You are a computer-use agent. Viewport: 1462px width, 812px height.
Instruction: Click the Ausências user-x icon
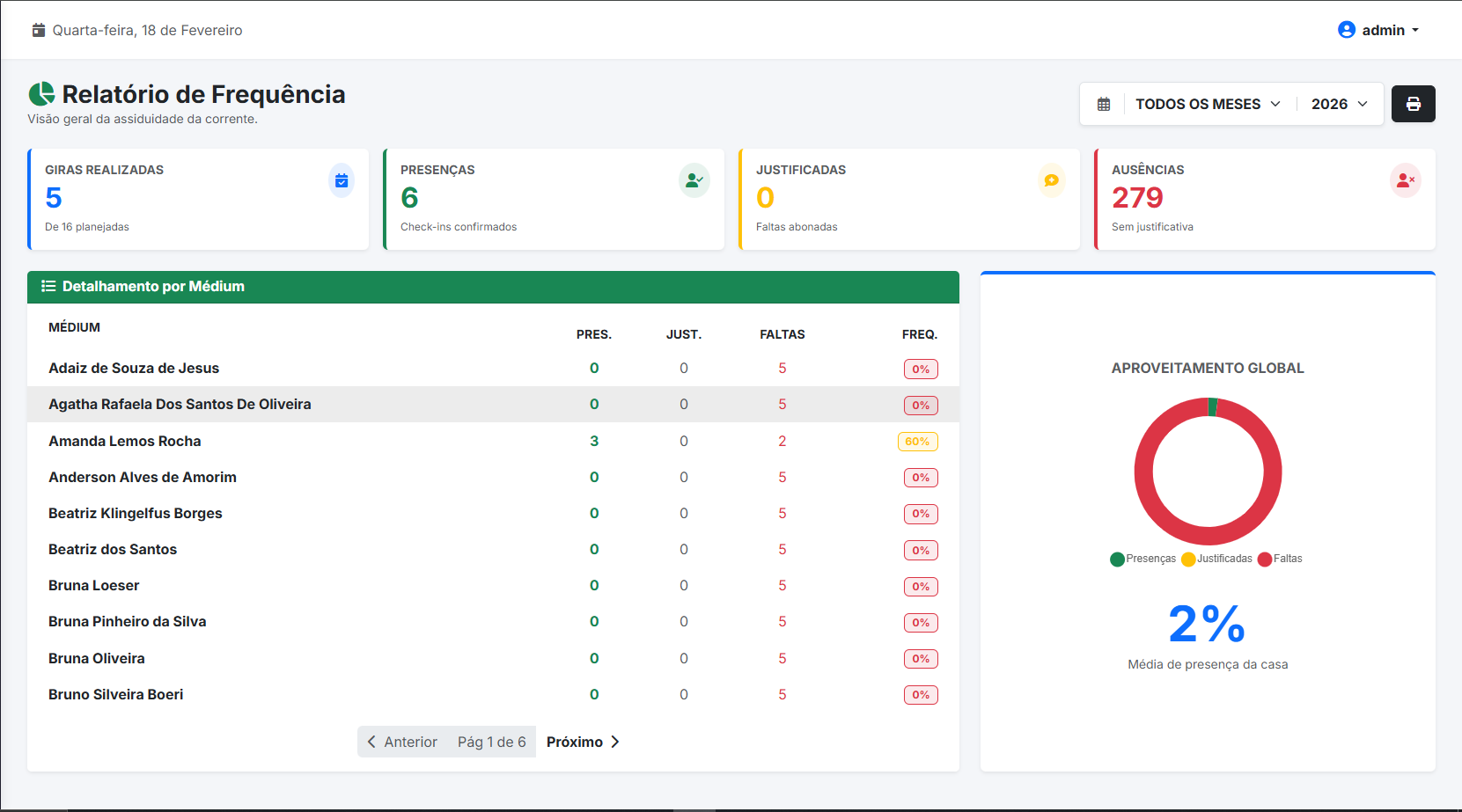tap(1405, 180)
